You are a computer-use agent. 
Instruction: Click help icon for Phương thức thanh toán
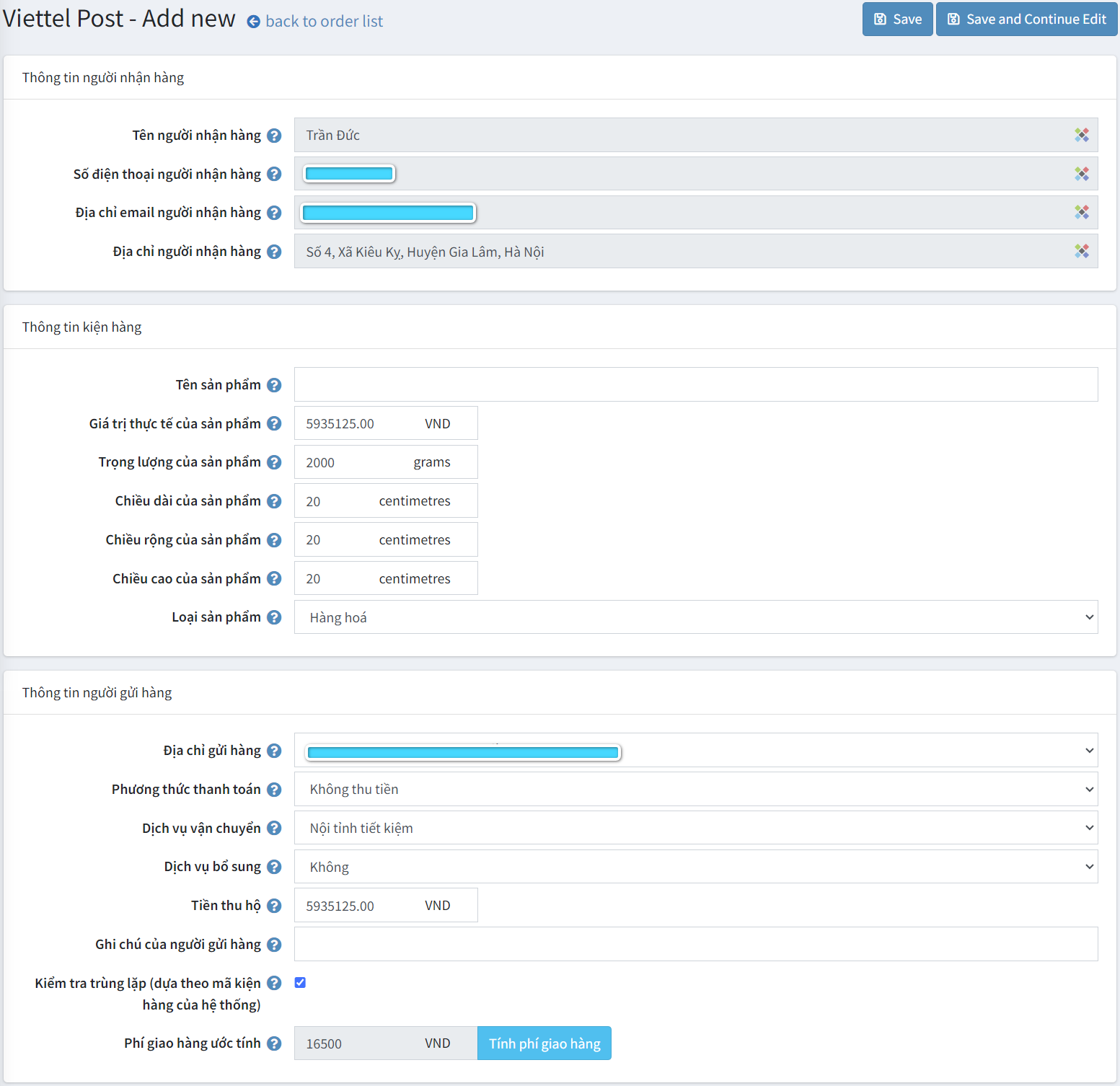point(274,790)
